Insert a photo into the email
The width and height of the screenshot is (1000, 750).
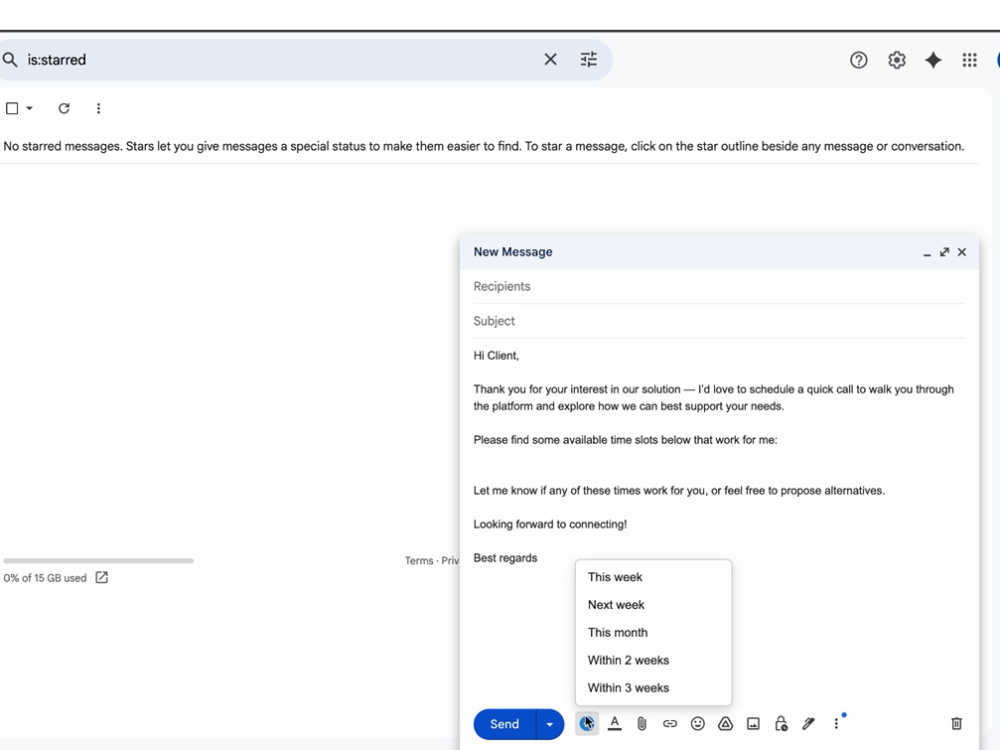(x=753, y=723)
